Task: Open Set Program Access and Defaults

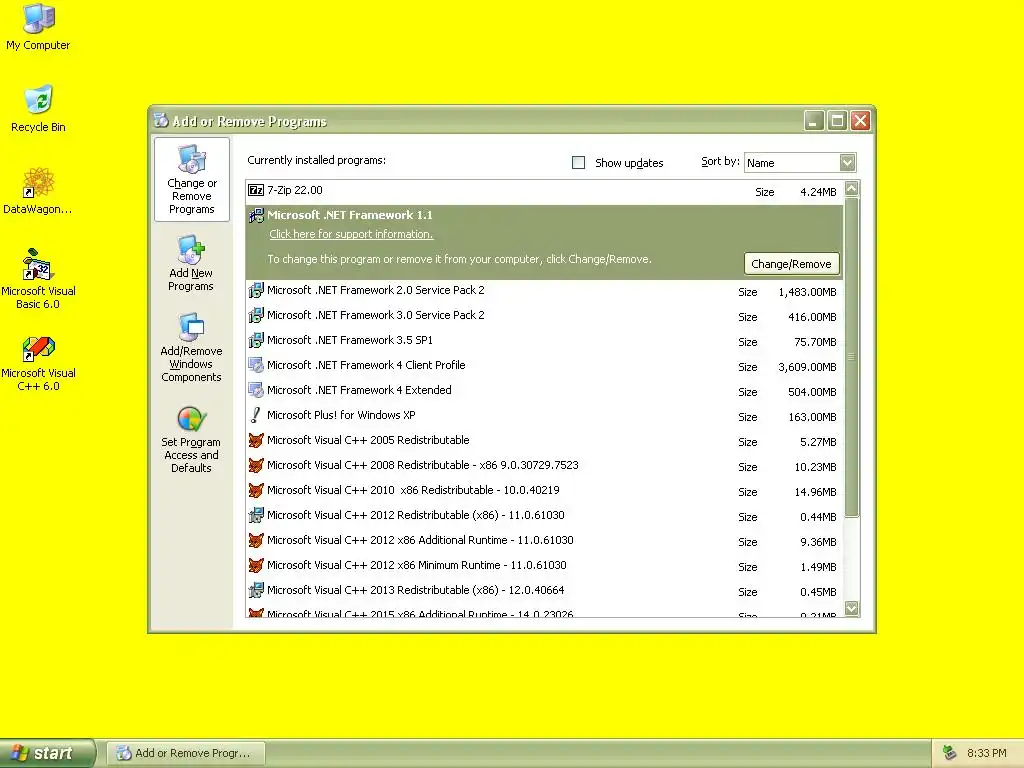Action: [191, 439]
